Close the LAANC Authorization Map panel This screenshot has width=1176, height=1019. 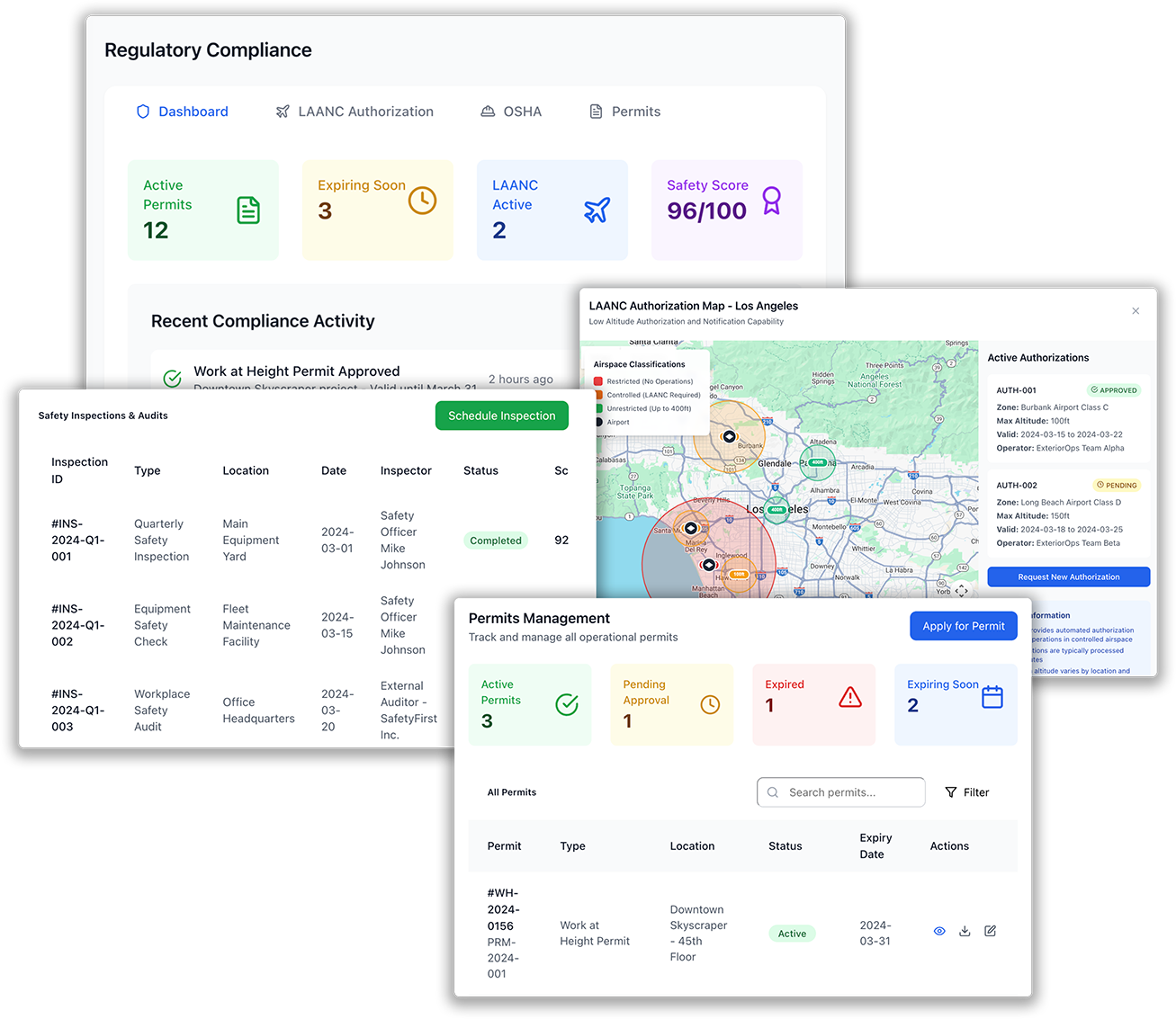point(1136,311)
